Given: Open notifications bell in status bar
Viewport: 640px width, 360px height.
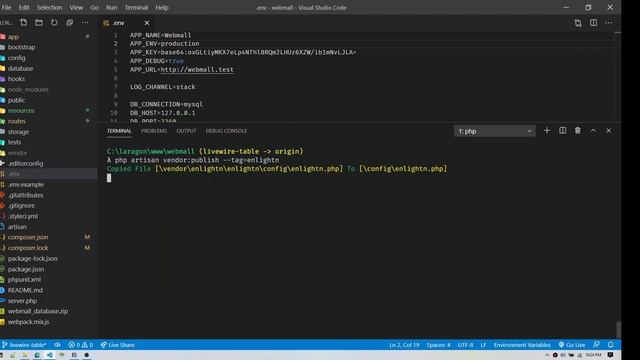Looking at the screenshot, I should pyautogui.click(x=611, y=345).
